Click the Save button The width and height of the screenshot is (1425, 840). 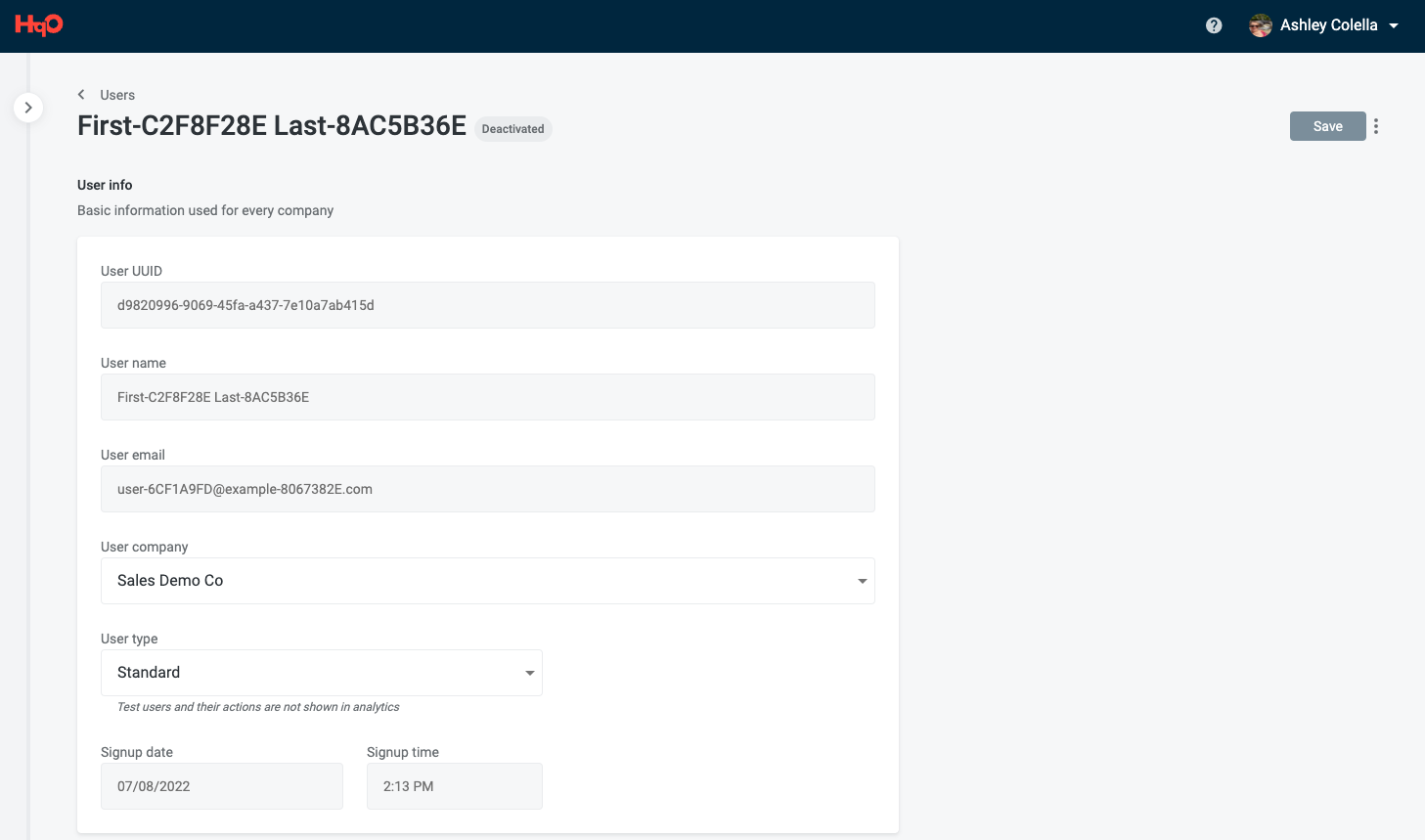[1327, 126]
